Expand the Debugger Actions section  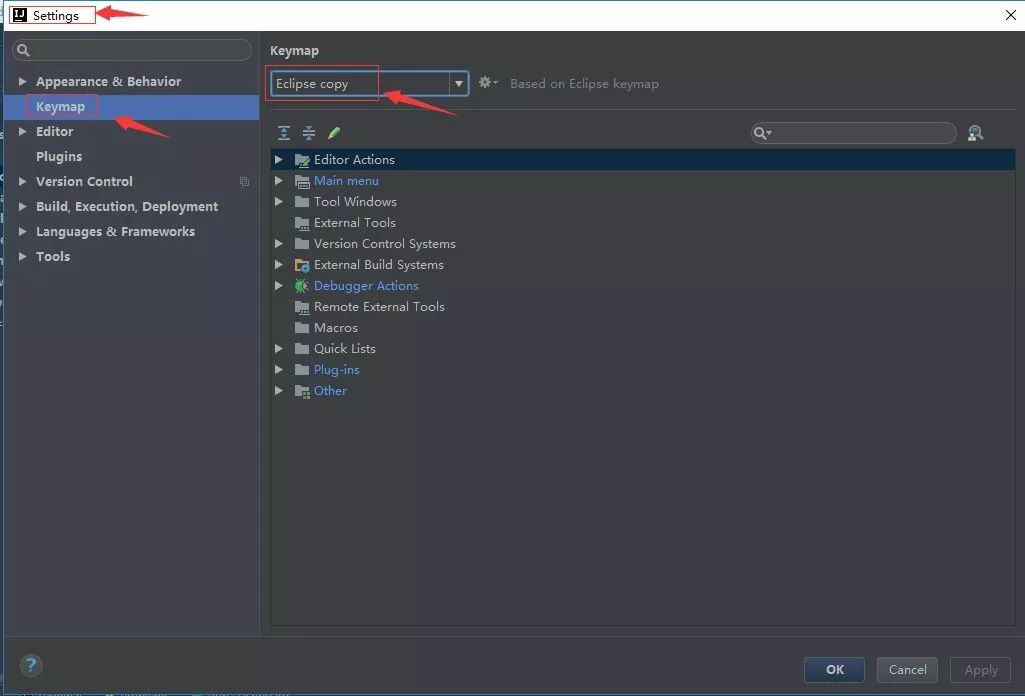coord(279,285)
